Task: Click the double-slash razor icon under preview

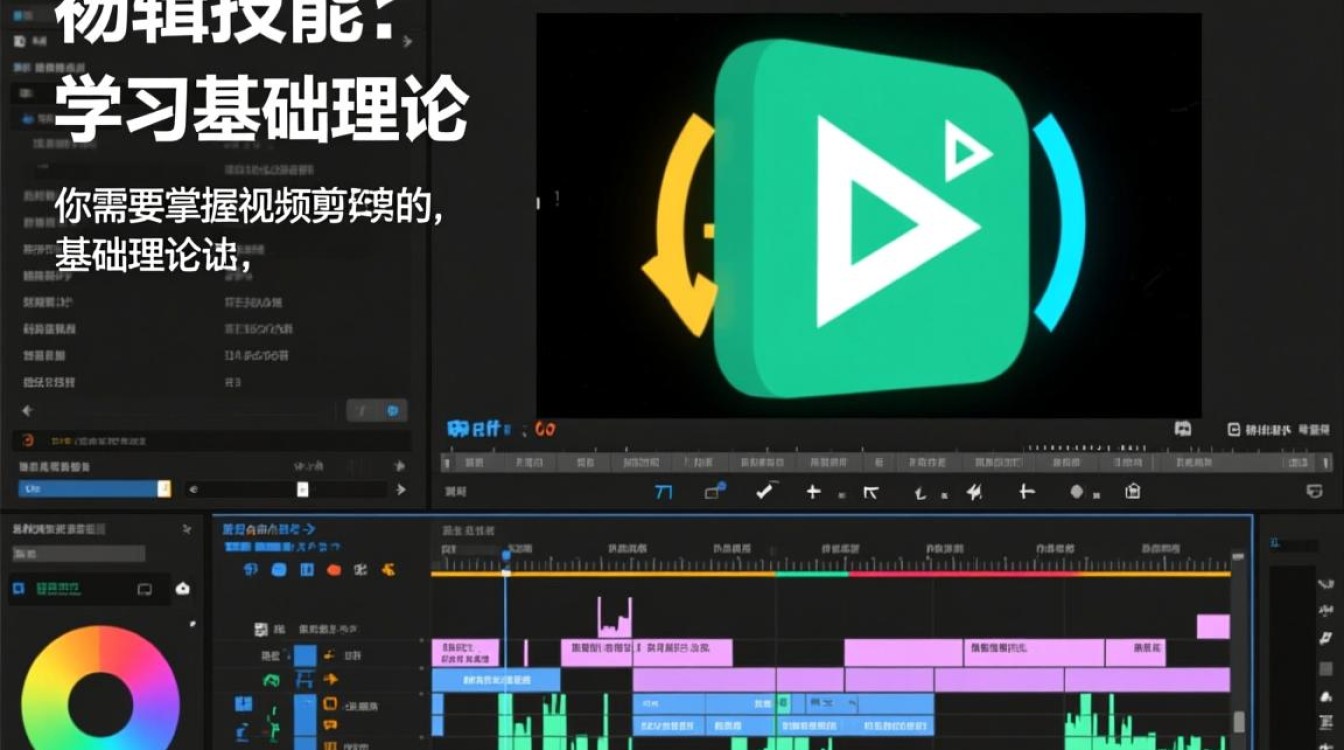Action: tap(974, 491)
